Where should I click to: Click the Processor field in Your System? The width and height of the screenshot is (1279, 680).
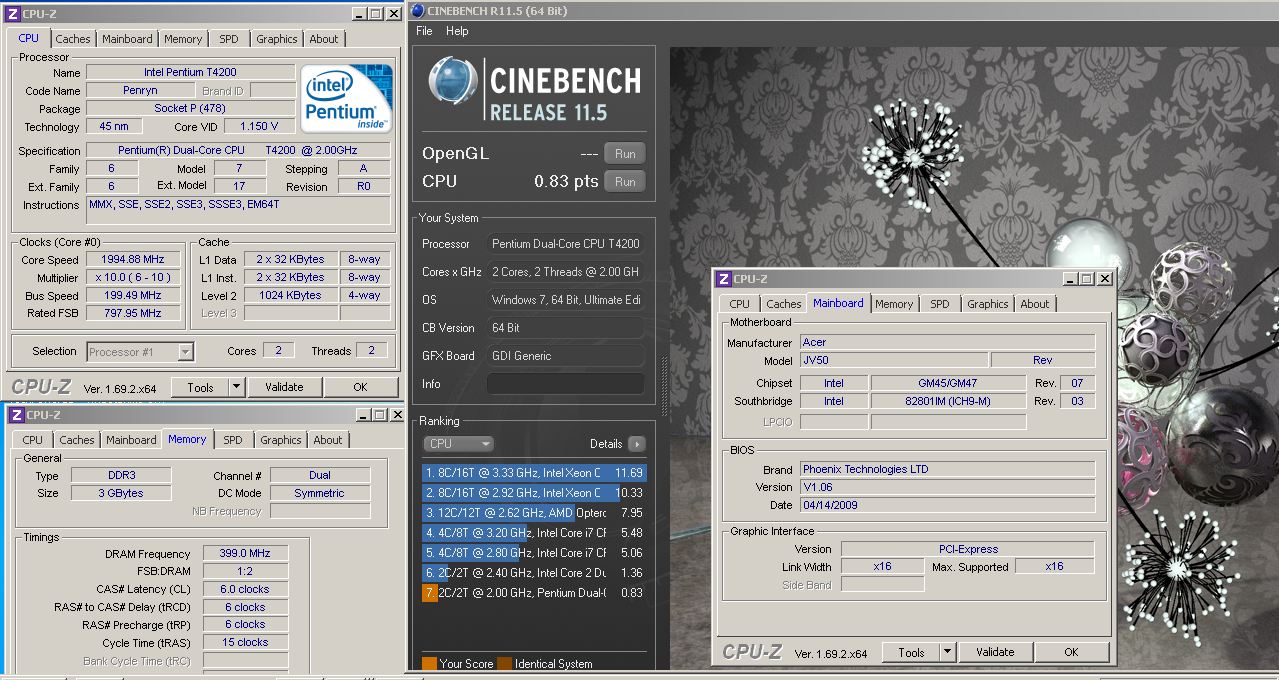pos(566,244)
